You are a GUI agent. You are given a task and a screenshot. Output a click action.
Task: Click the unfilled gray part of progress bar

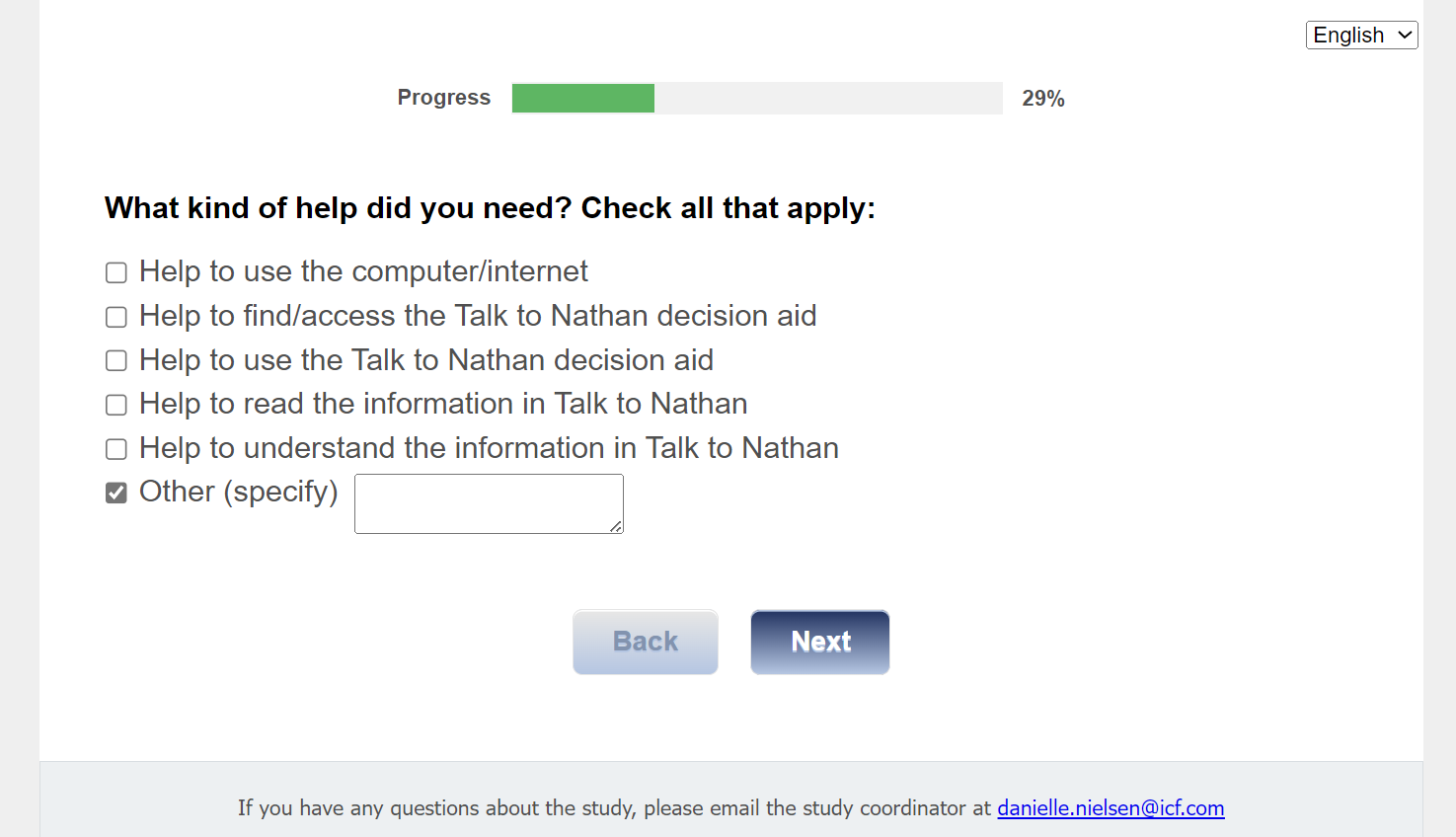click(827, 98)
